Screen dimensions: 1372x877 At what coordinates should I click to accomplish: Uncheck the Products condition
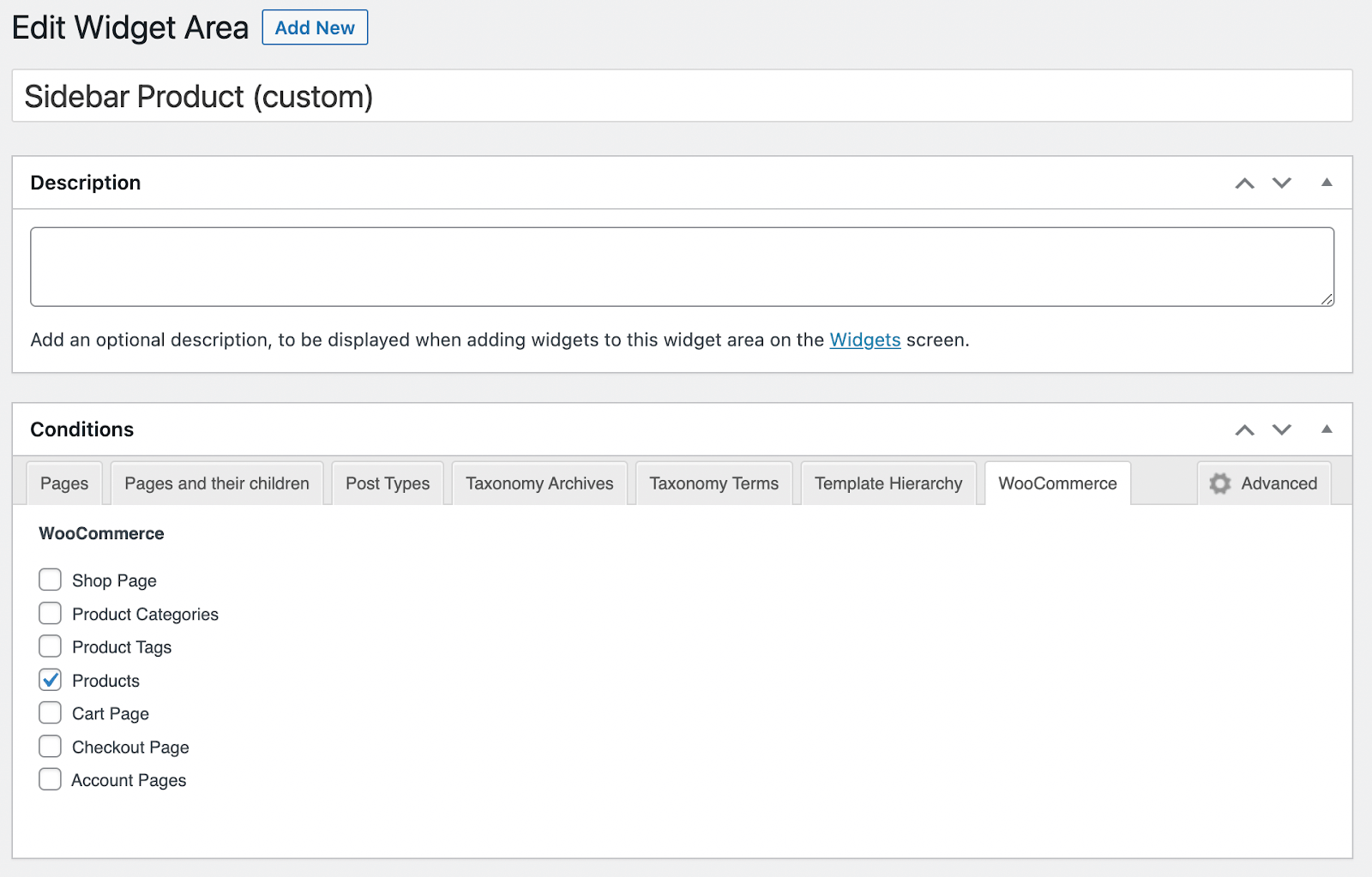pyautogui.click(x=50, y=680)
